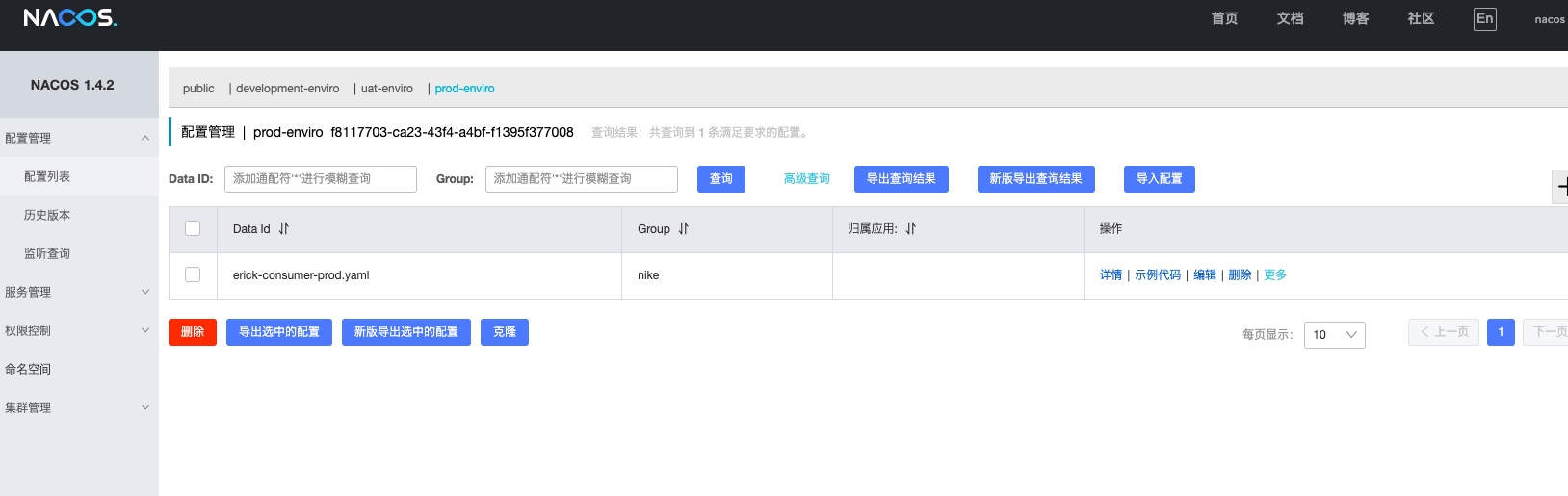Click 删除 link in the table row

[1240, 275]
